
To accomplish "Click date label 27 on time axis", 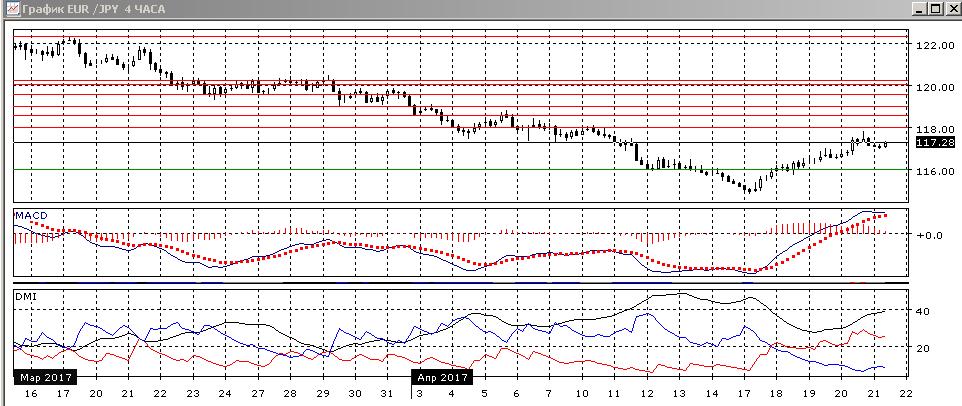I will coord(258,393).
